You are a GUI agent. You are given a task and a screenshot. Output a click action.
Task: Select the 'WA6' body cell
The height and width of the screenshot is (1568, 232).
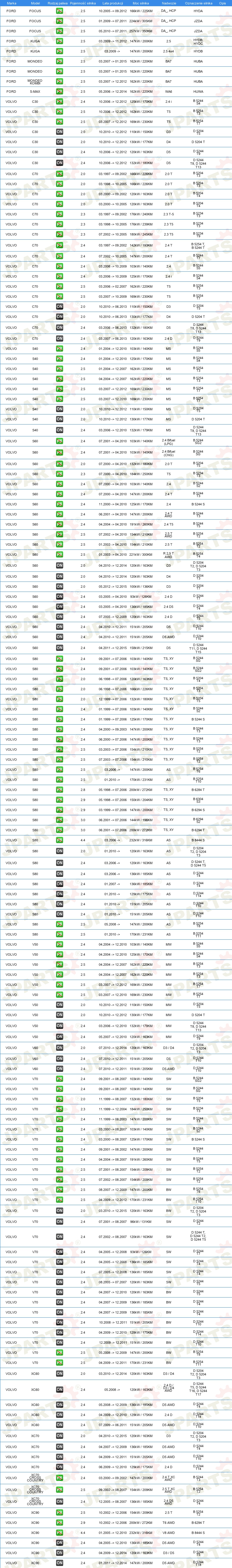169,91
